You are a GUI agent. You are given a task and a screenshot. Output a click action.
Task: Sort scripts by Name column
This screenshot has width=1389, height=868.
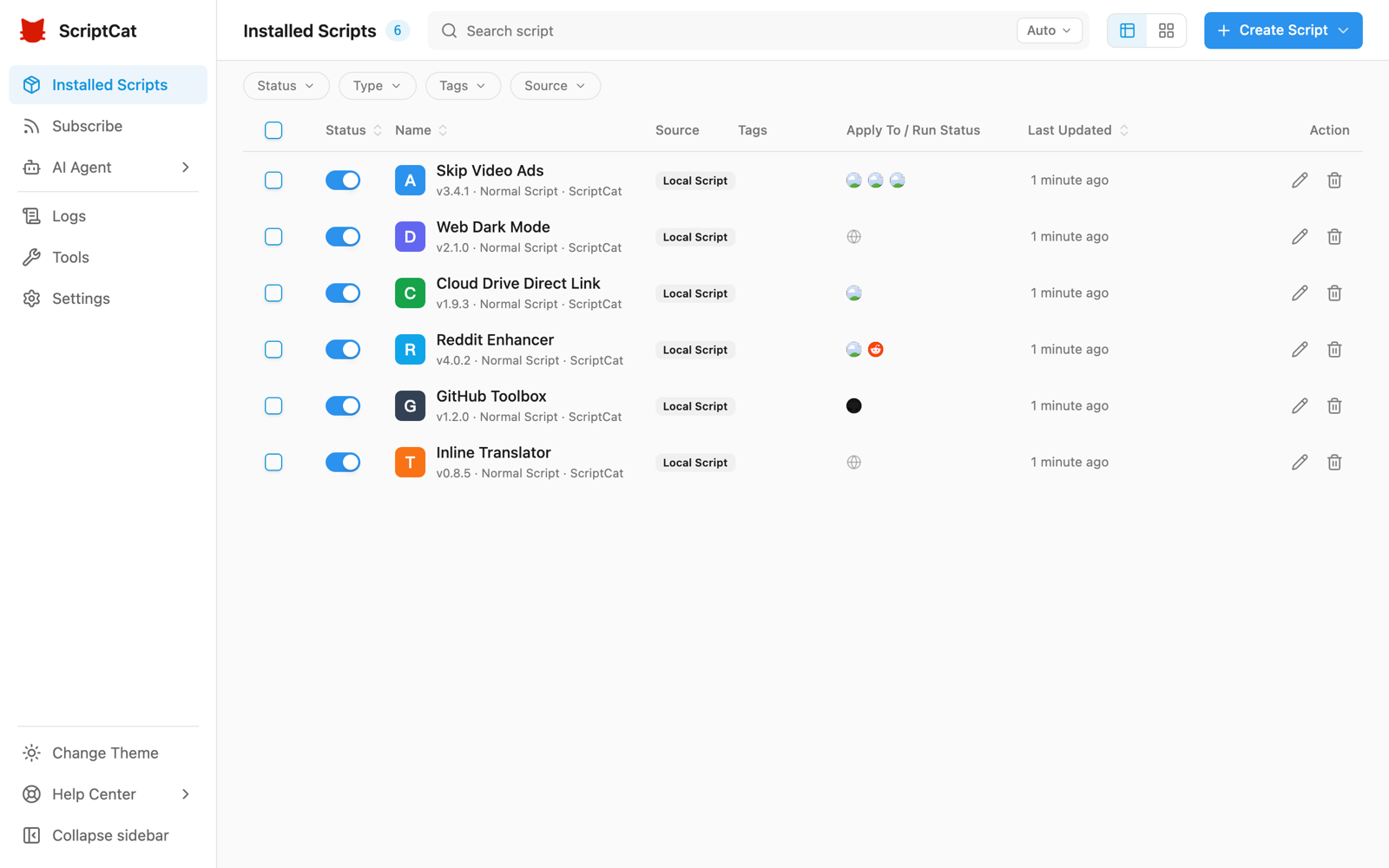(x=421, y=130)
